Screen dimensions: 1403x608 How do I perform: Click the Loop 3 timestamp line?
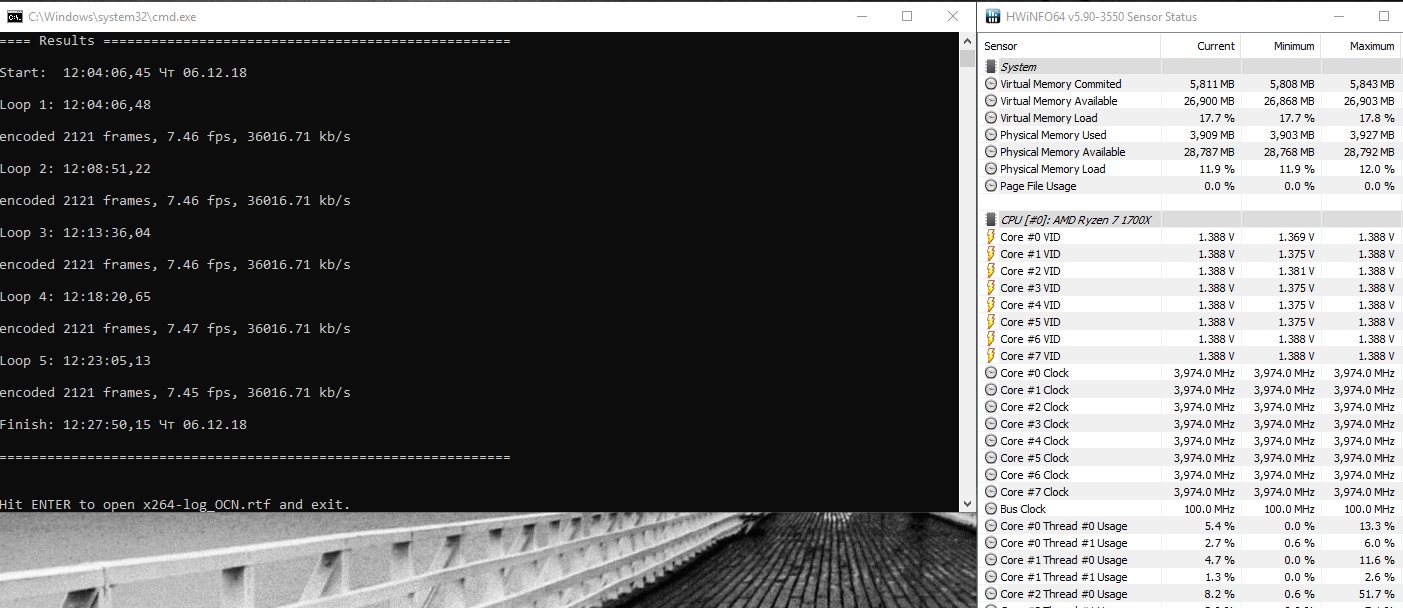click(x=76, y=232)
